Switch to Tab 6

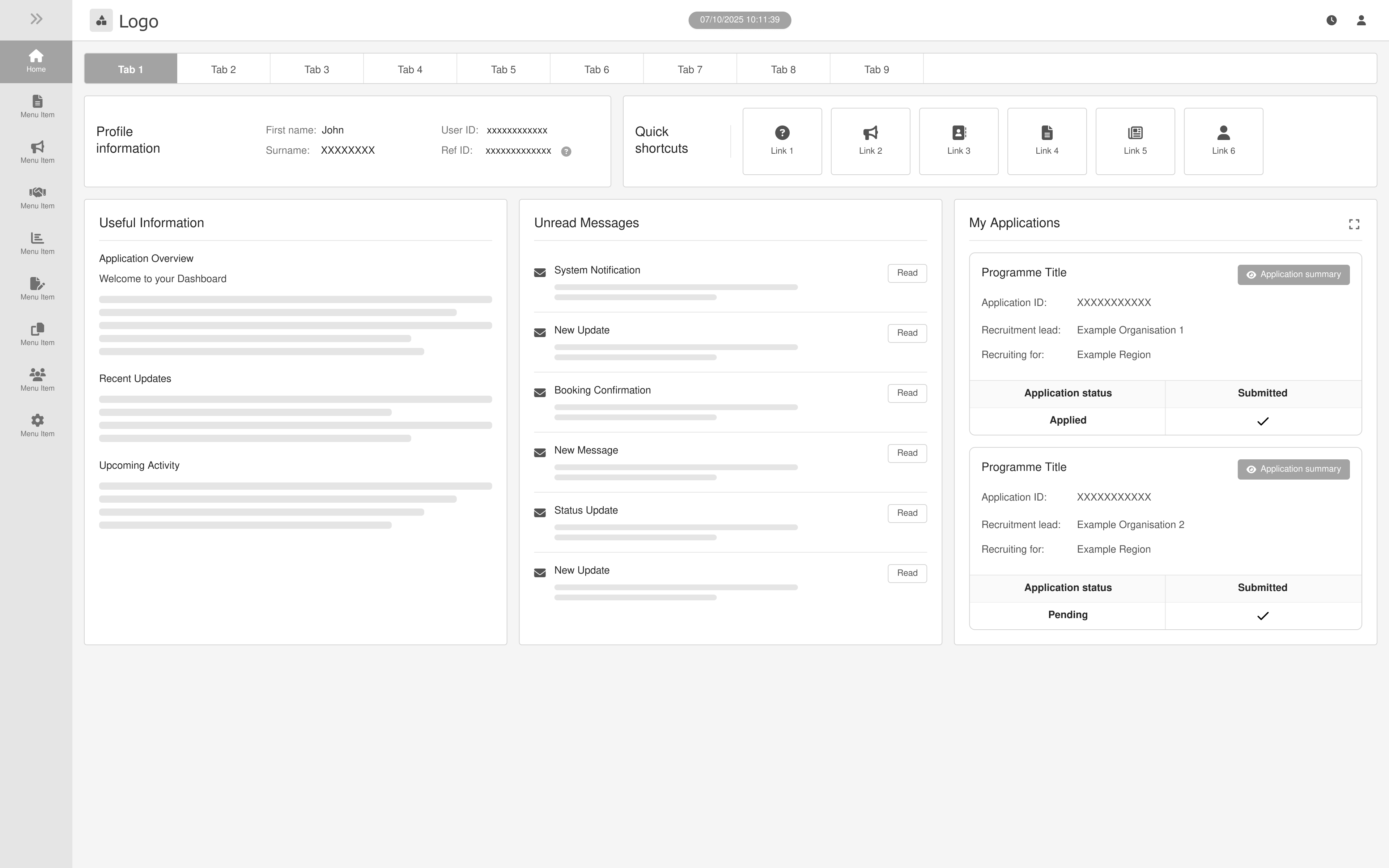[596, 69]
